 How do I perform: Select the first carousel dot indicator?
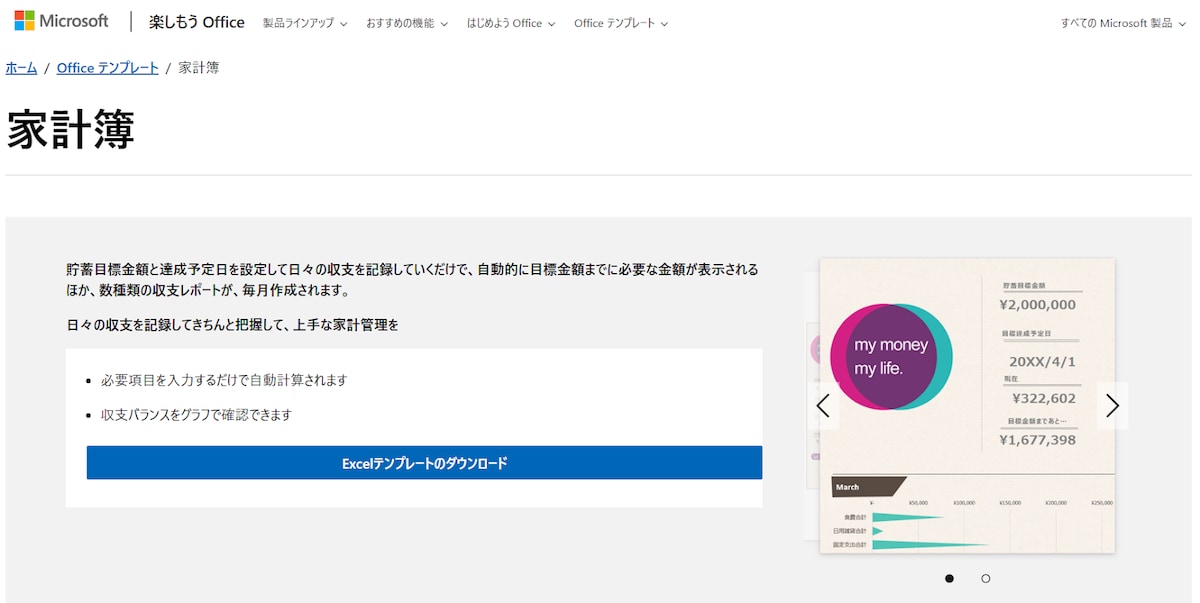click(x=949, y=578)
